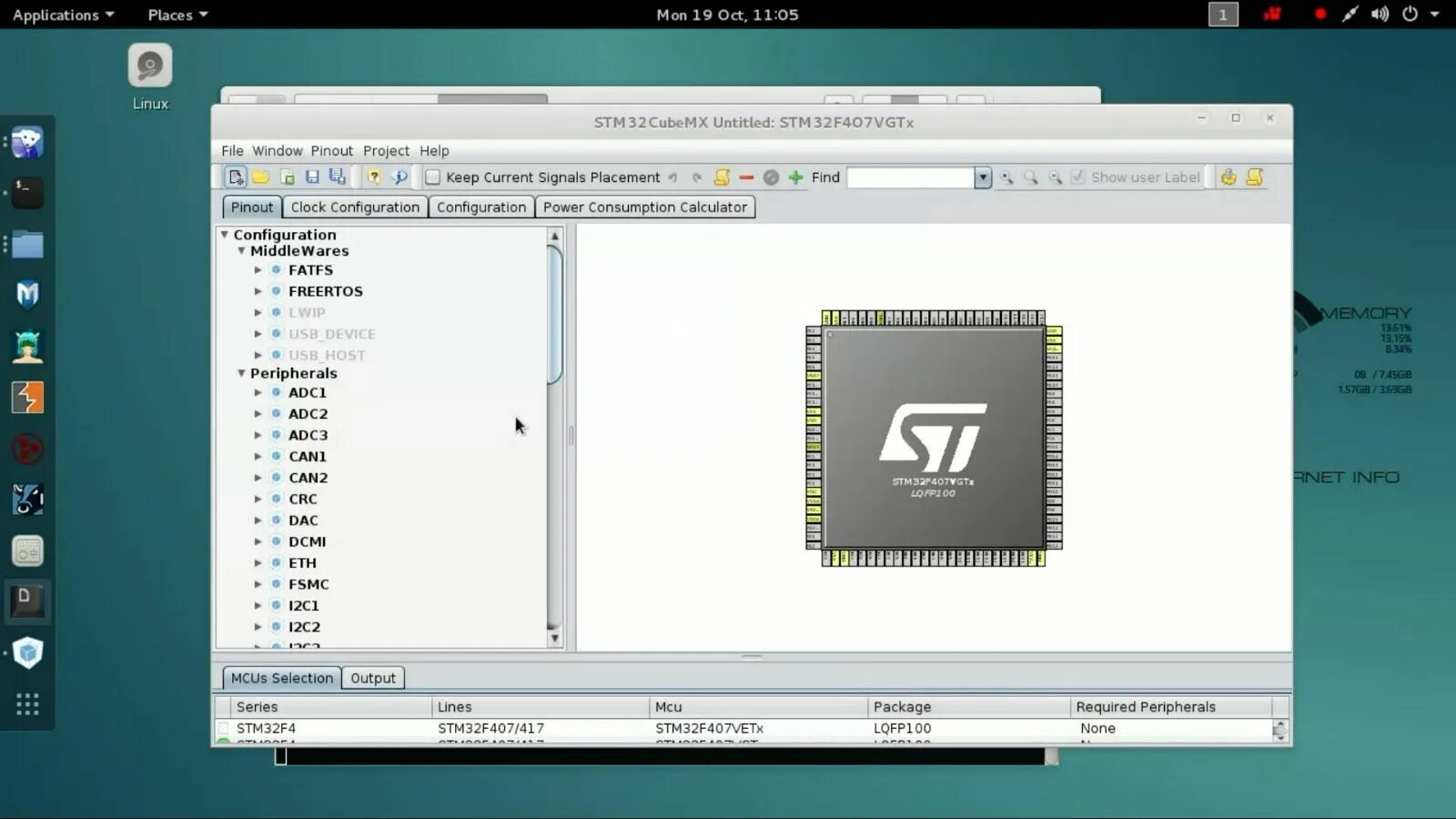The width and height of the screenshot is (1456, 819).
Task: Select the I2C1 peripheral tree item
Action: pos(304,606)
